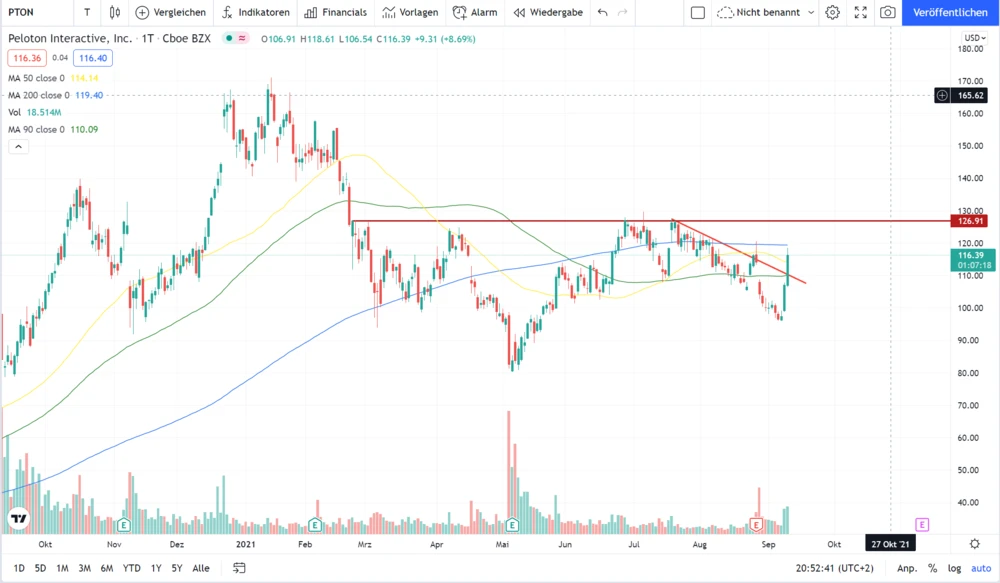Click the Vergleichen compare button

pyautogui.click(x=171, y=12)
